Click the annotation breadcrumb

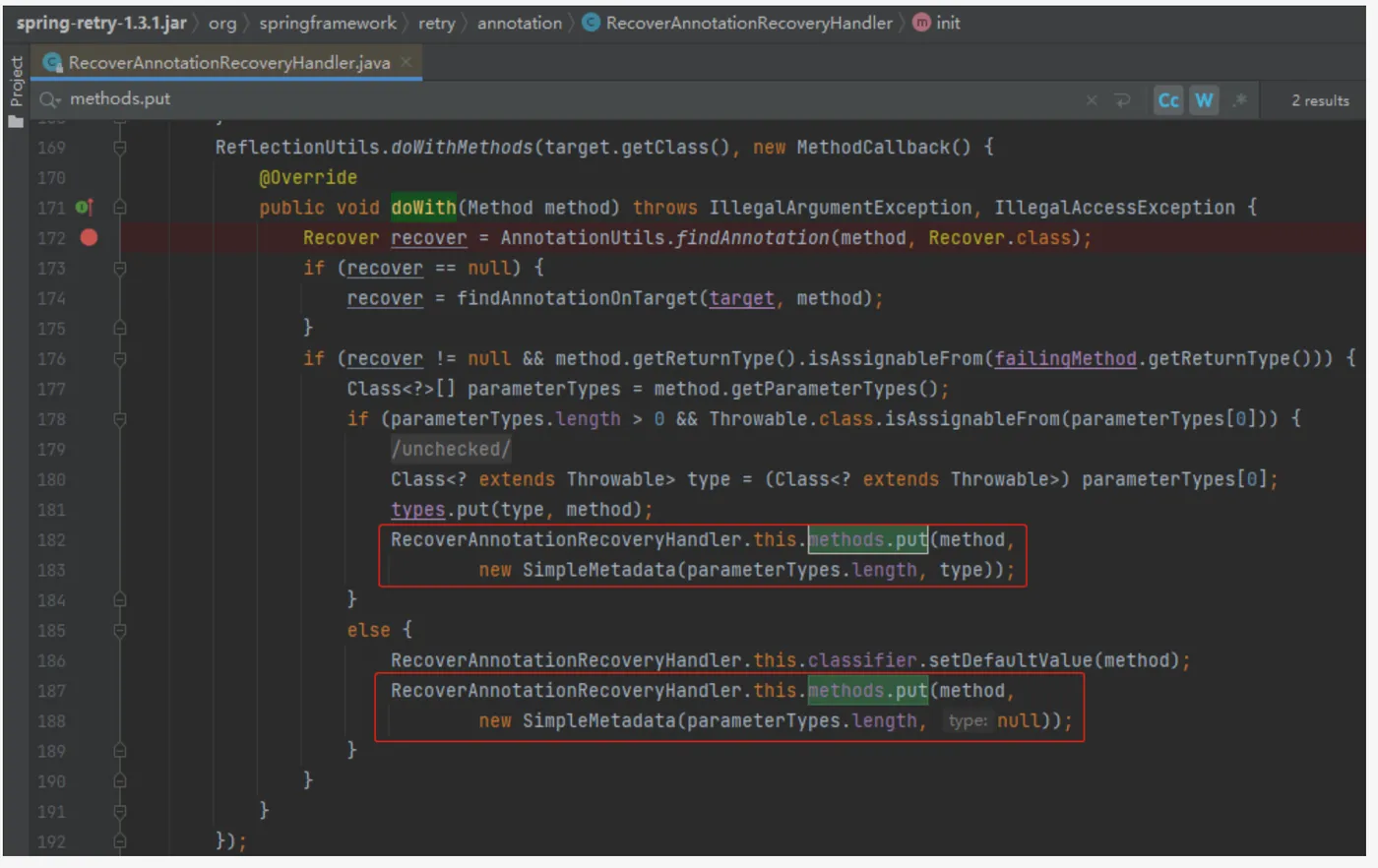point(520,23)
